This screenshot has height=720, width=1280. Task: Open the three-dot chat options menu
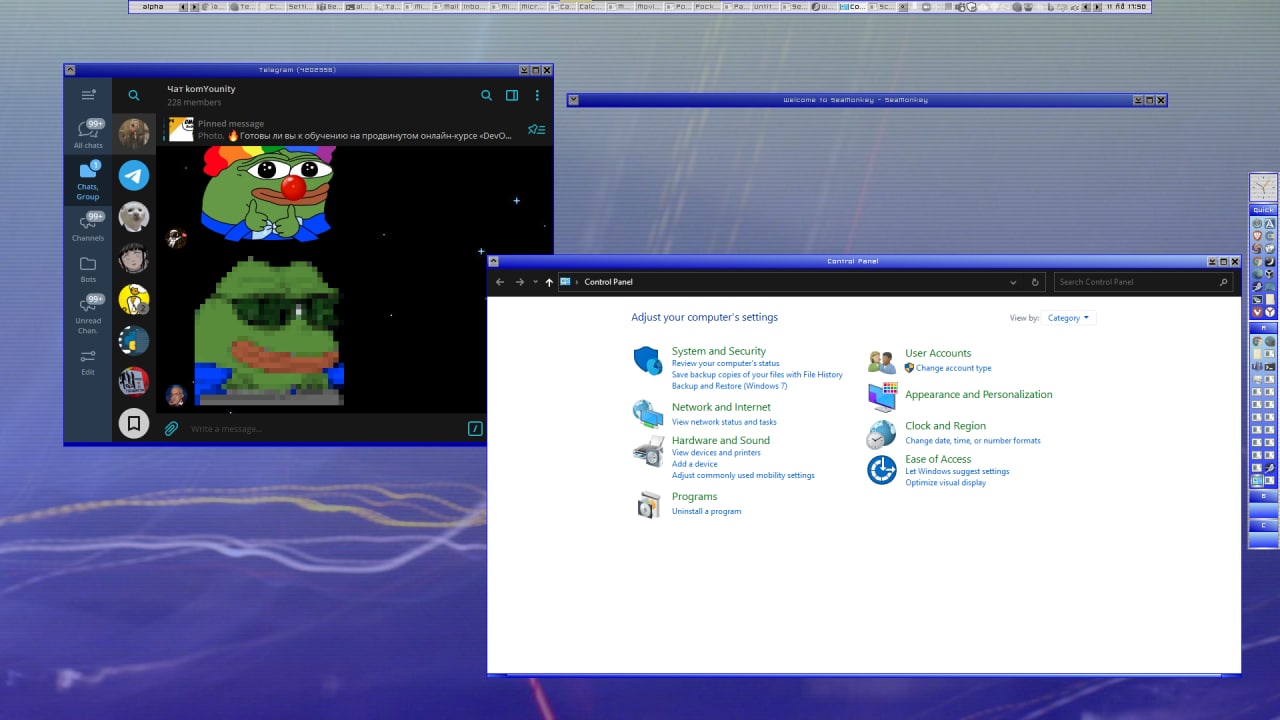pos(537,96)
